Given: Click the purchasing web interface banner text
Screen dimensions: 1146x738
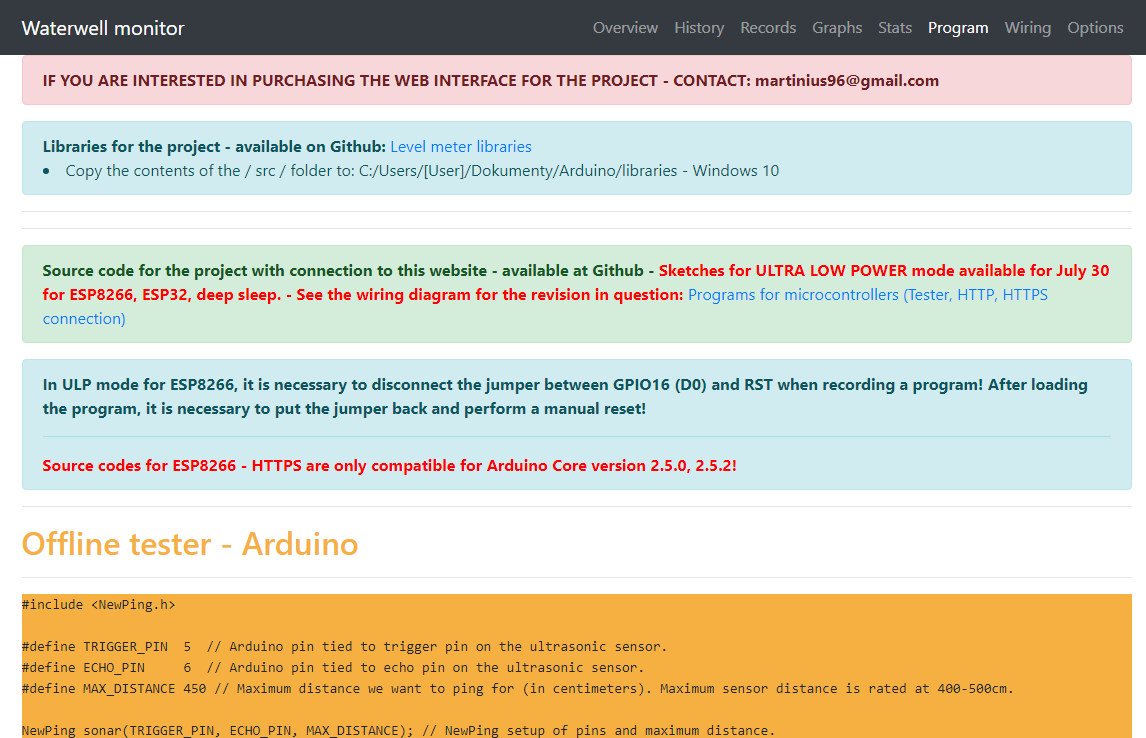Looking at the screenshot, I should (x=490, y=80).
